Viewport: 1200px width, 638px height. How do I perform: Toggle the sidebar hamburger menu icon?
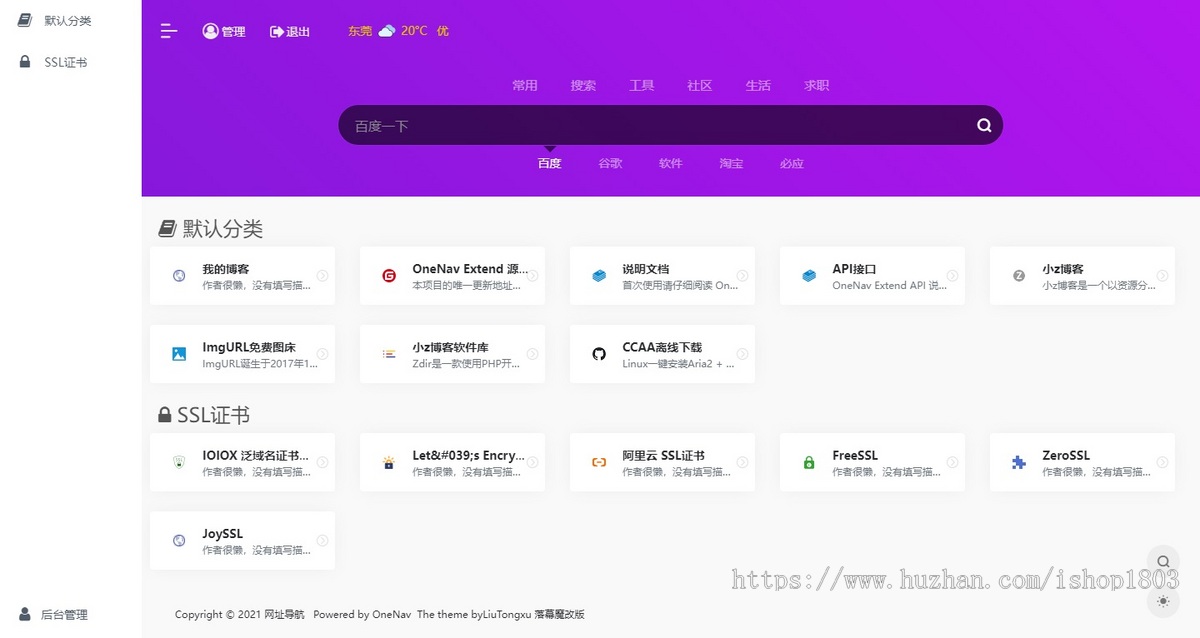click(169, 31)
